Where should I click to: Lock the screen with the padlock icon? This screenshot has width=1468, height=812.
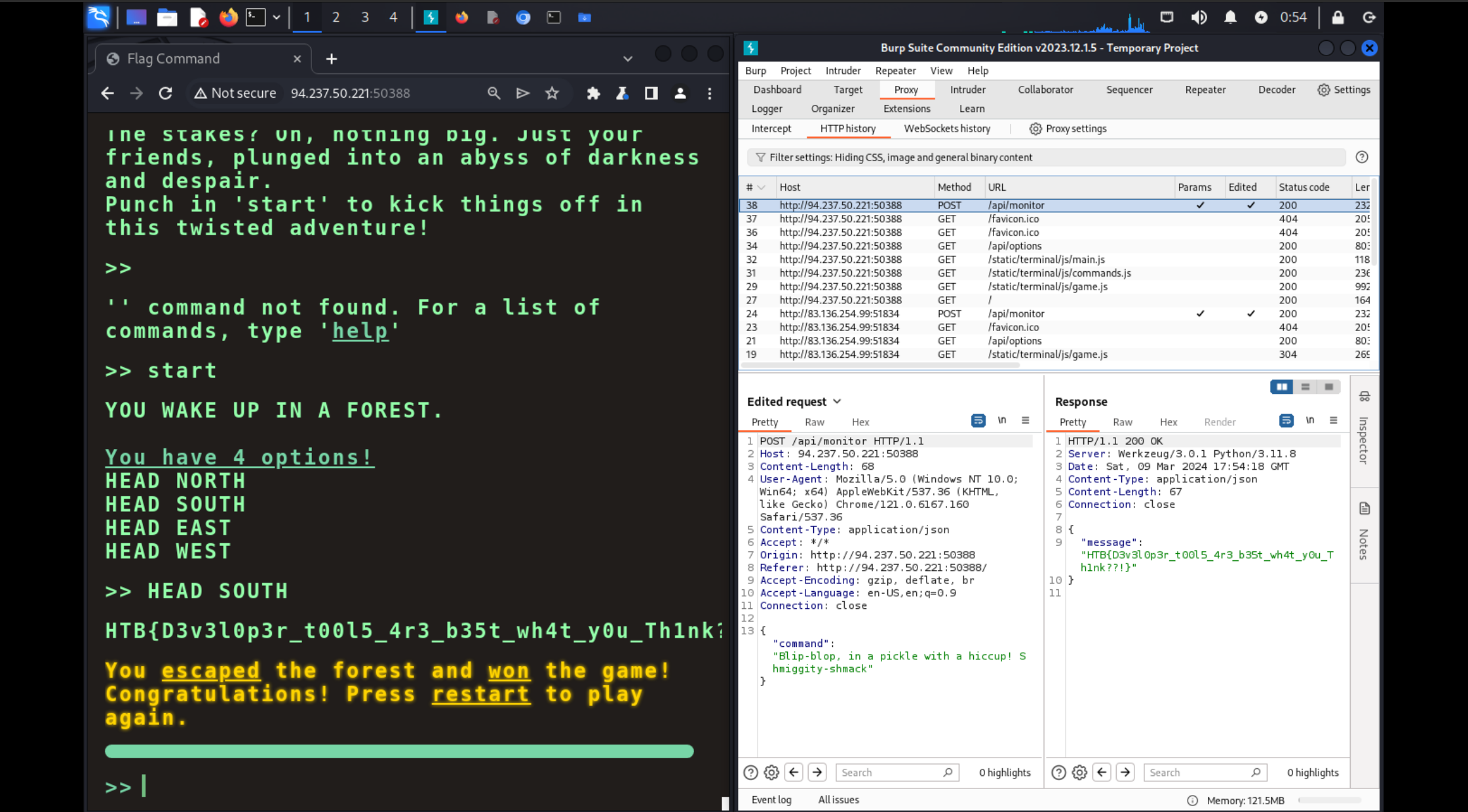click(1338, 18)
